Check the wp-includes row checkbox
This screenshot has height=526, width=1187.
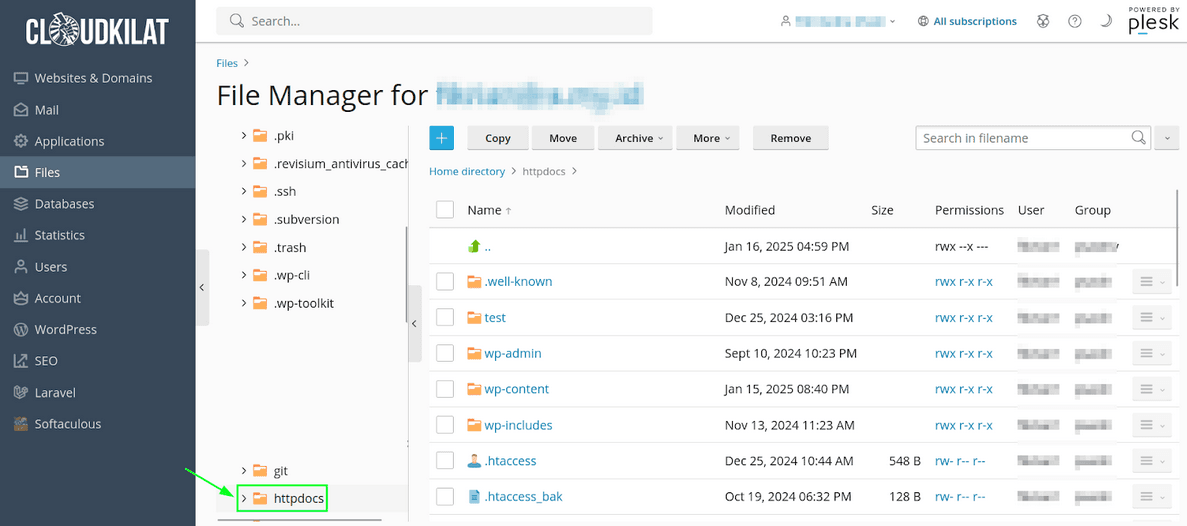[445, 425]
